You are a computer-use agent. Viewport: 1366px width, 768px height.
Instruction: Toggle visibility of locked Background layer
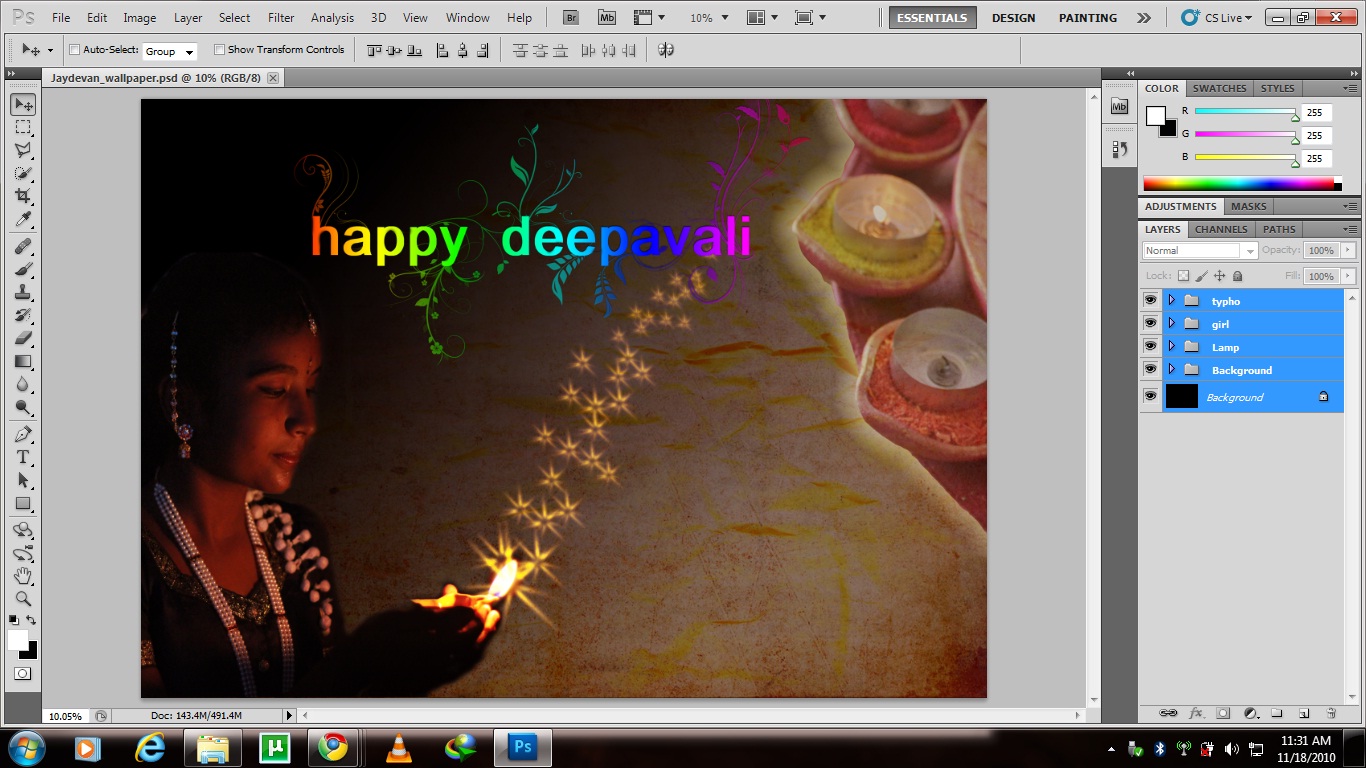click(1150, 396)
